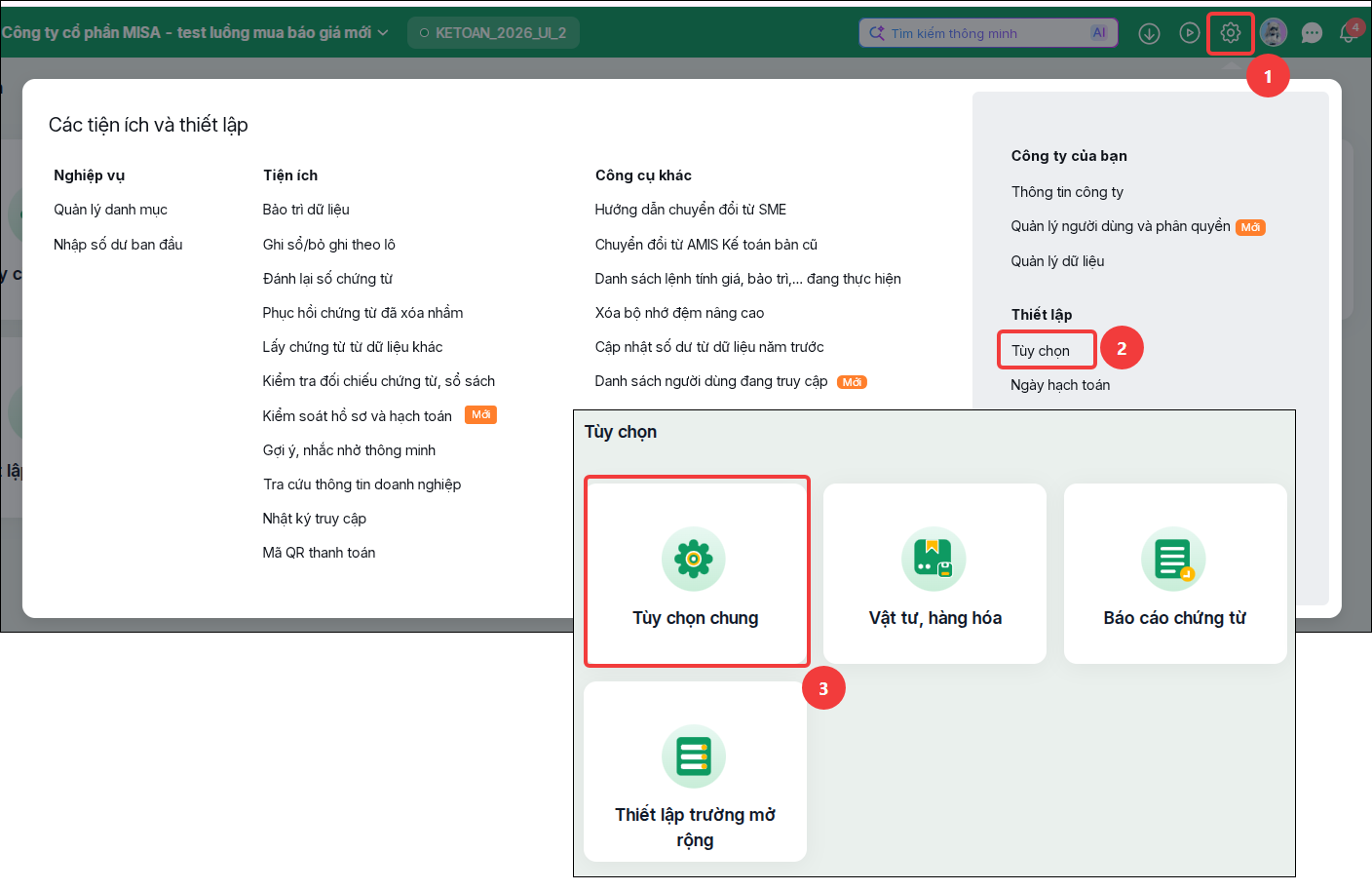This screenshot has width=1372, height=891.
Task: Open Tra cứu thông tin doanh nghiệp
Action: tap(362, 484)
